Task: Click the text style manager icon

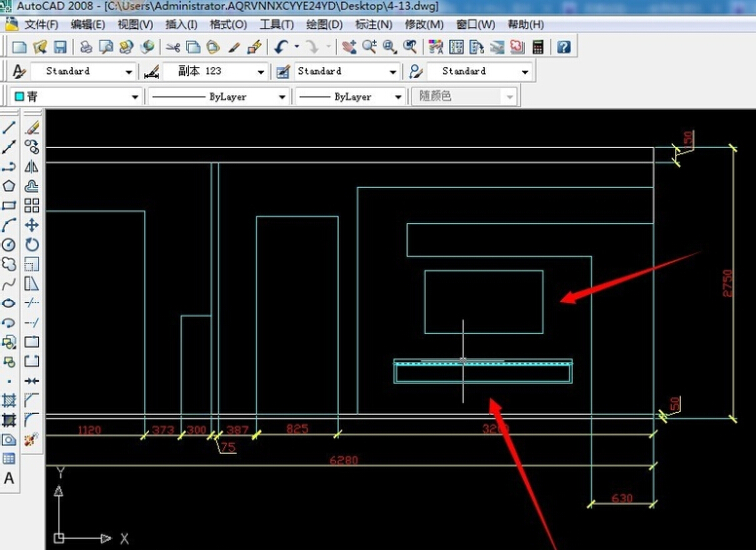Action: tap(19, 71)
